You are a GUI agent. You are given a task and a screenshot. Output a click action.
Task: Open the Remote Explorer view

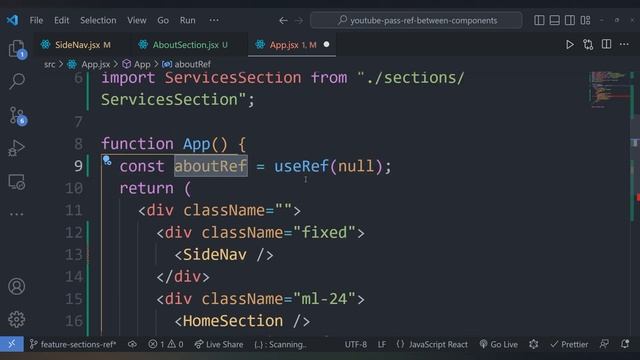pyautogui.click(x=17, y=182)
